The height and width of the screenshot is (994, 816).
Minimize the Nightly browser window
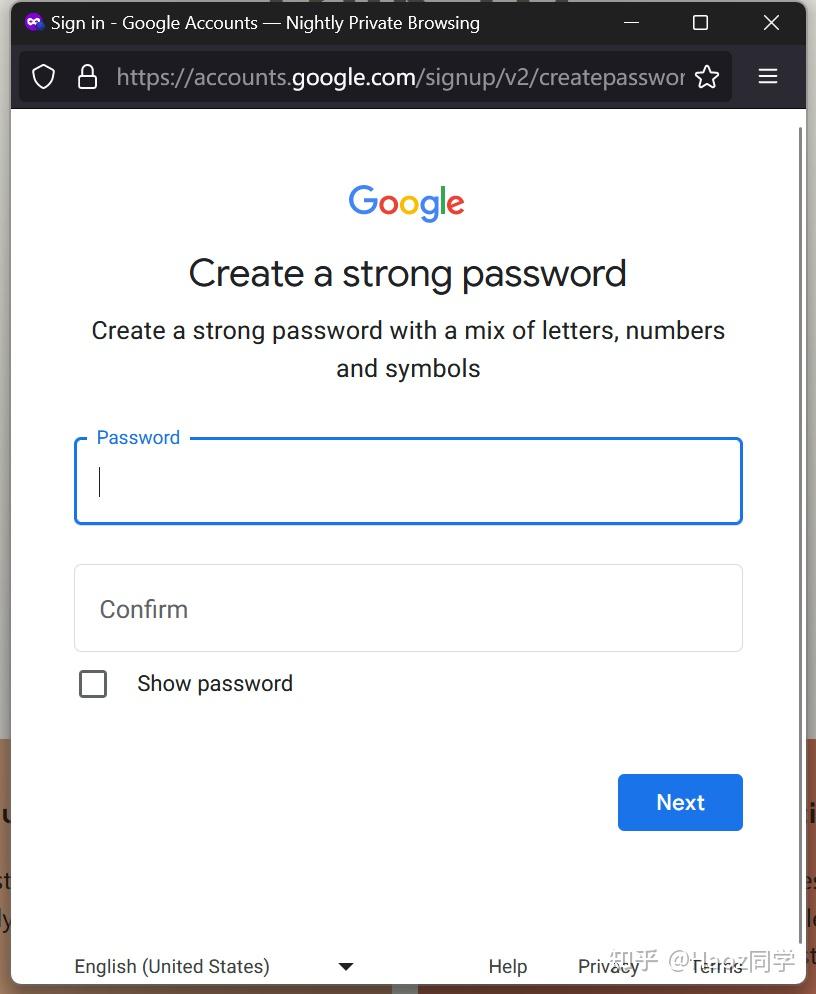tap(631, 22)
